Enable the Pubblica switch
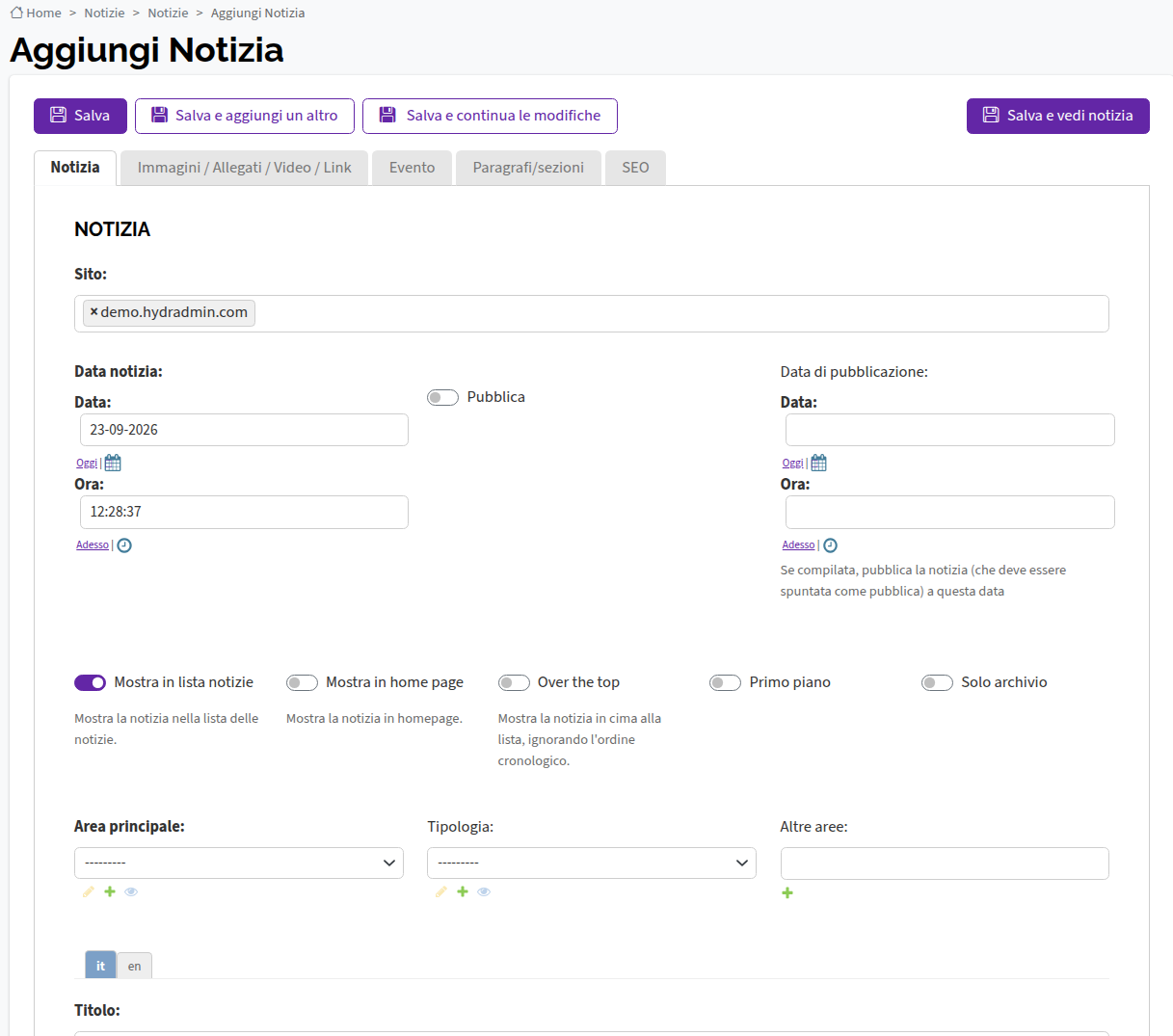Screen dimensions: 1173x1036 (442, 397)
